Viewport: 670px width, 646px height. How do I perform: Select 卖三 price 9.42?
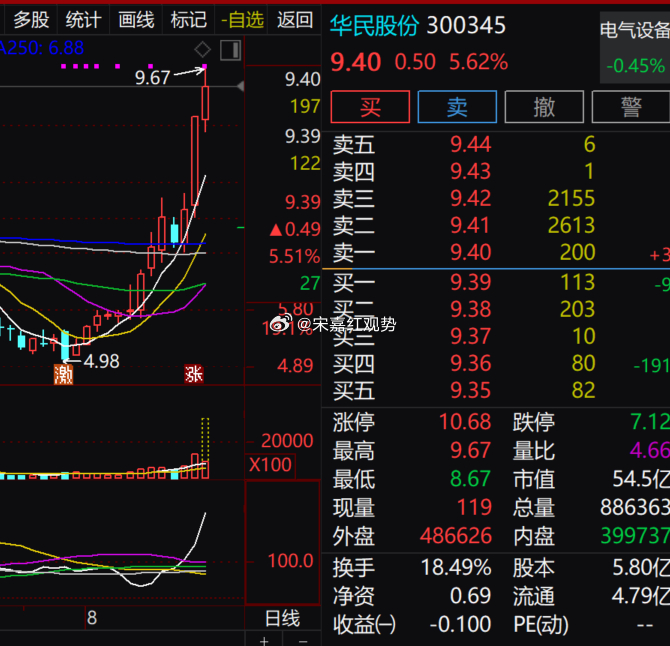pyautogui.click(x=470, y=198)
